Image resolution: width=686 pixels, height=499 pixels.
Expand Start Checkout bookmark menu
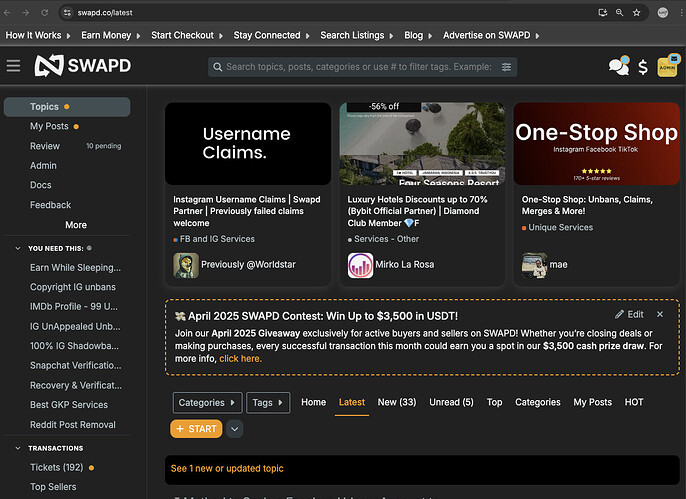click(x=187, y=35)
